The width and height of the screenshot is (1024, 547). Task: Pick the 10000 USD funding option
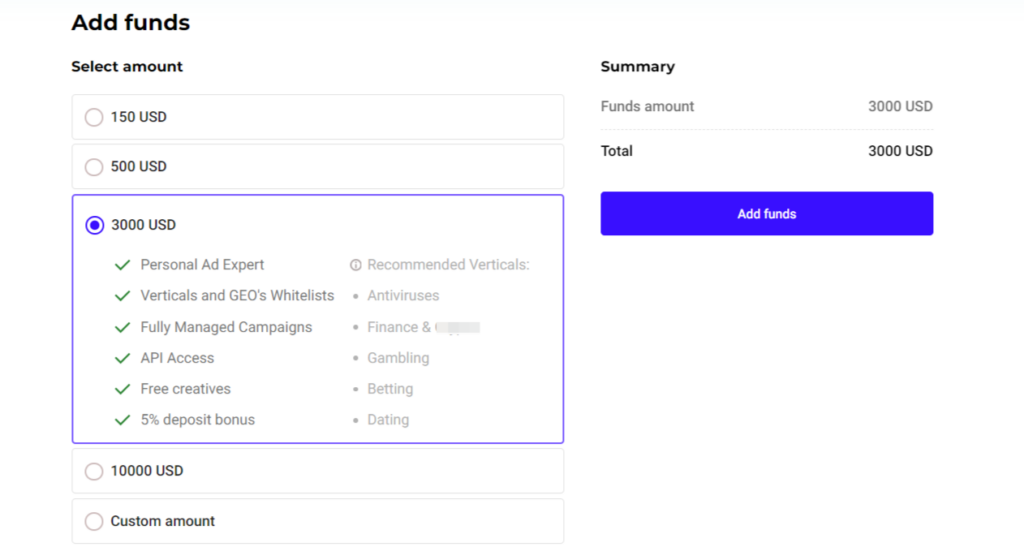coord(94,471)
